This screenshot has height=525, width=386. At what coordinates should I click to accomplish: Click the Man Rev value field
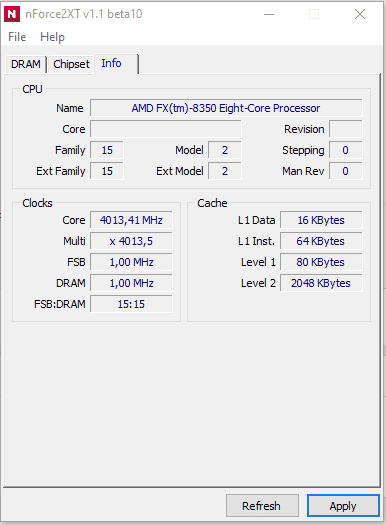click(345, 171)
